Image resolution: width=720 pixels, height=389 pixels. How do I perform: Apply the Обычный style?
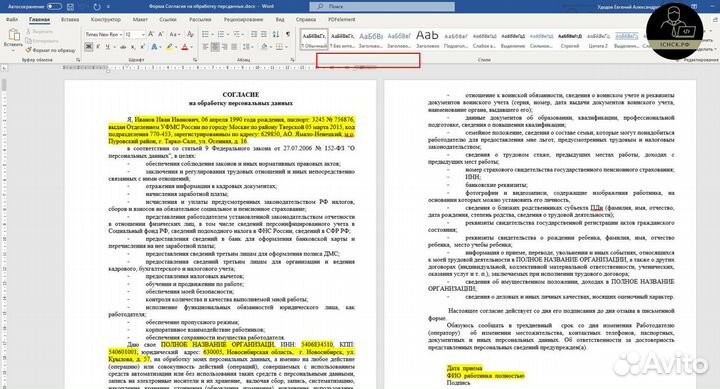pos(314,39)
